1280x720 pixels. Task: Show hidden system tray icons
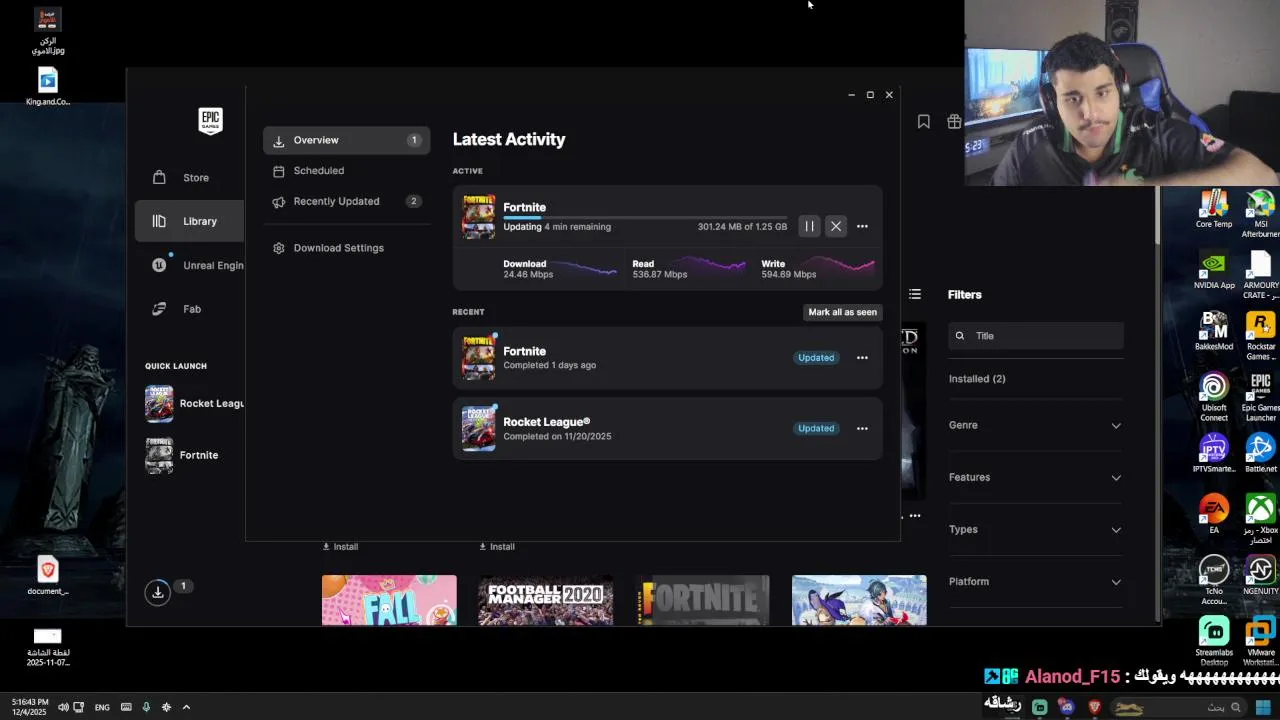coord(186,707)
